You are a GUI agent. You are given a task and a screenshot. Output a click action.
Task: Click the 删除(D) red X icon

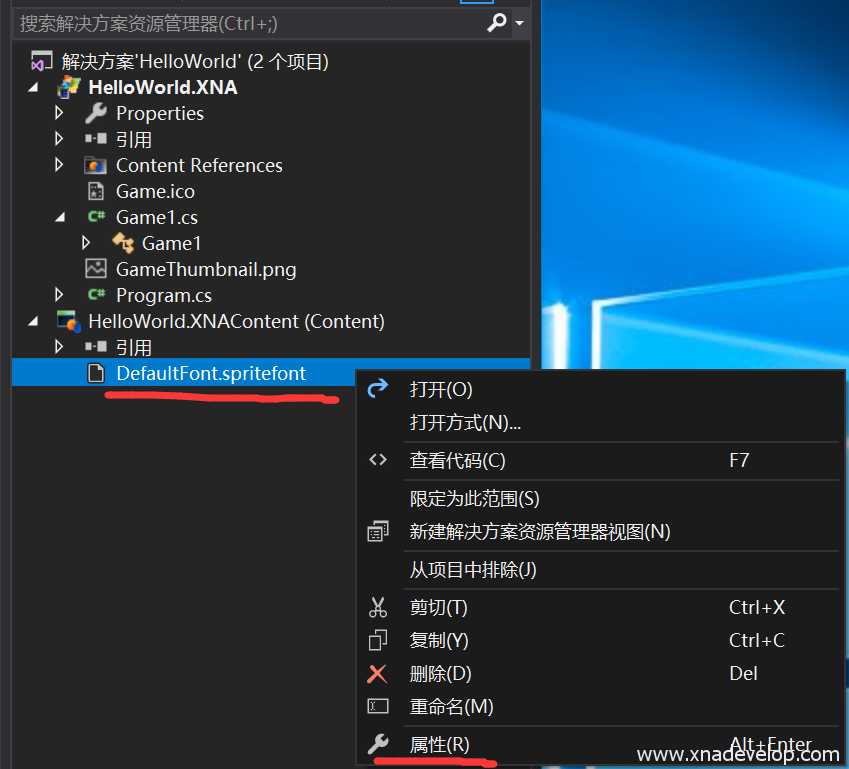(x=378, y=674)
